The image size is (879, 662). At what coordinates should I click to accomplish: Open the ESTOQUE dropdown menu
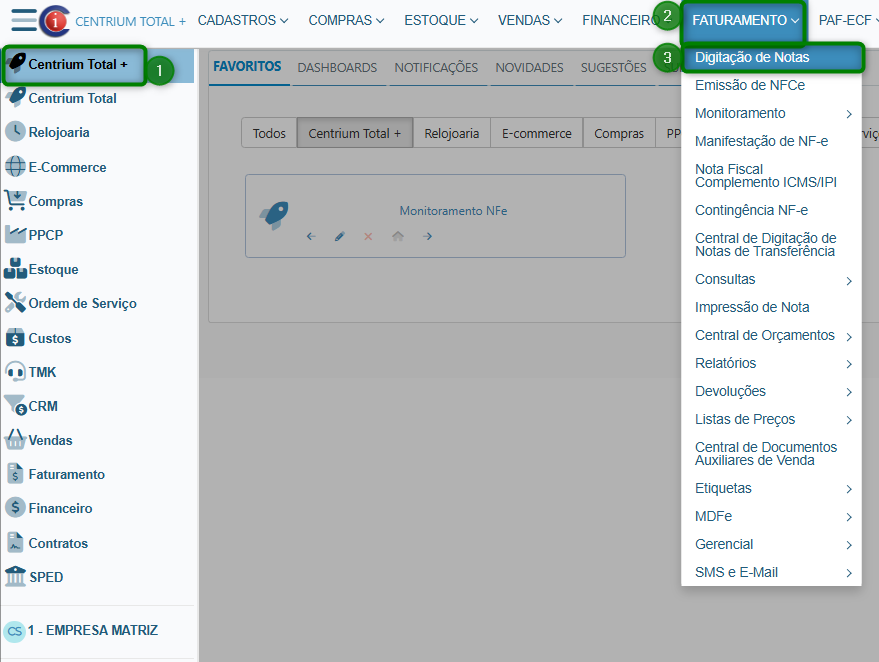(441, 20)
